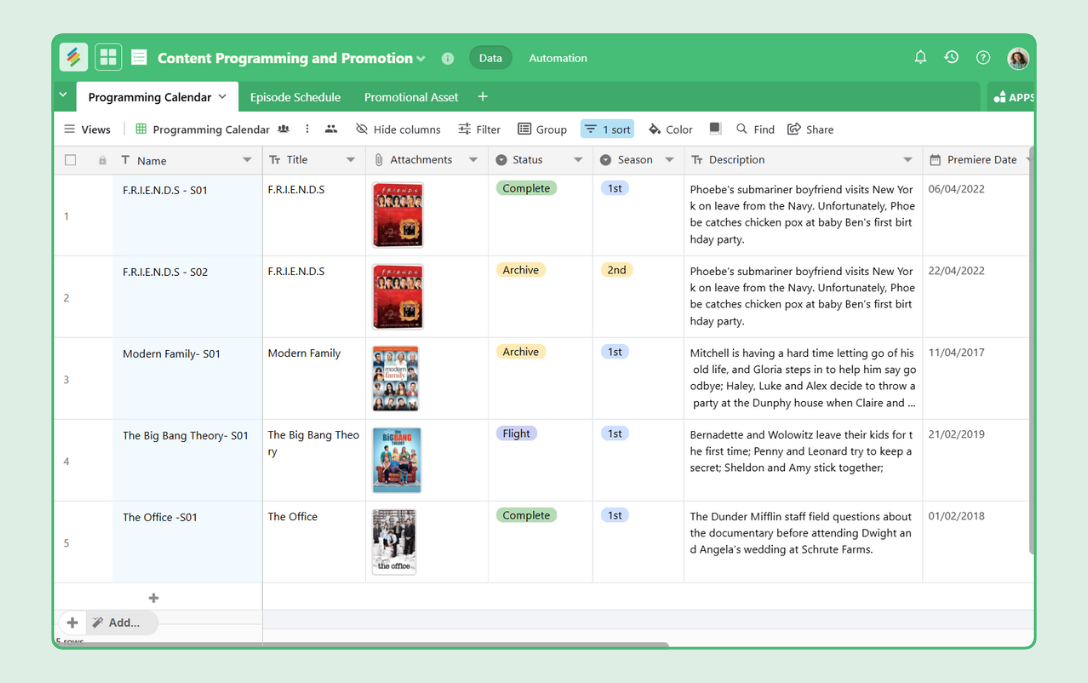This screenshot has height=683, width=1088.
Task: Open the Automation tab
Action: 558,58
